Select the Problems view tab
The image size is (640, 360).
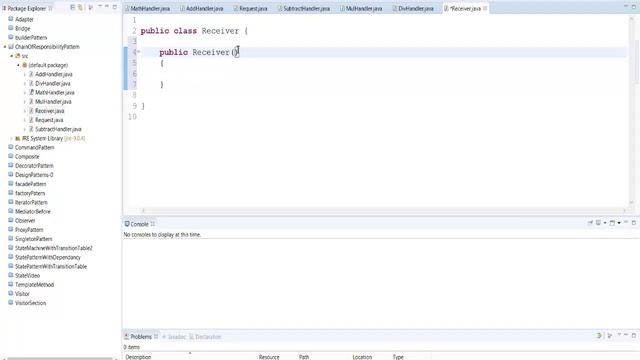[x=141, y=337]
